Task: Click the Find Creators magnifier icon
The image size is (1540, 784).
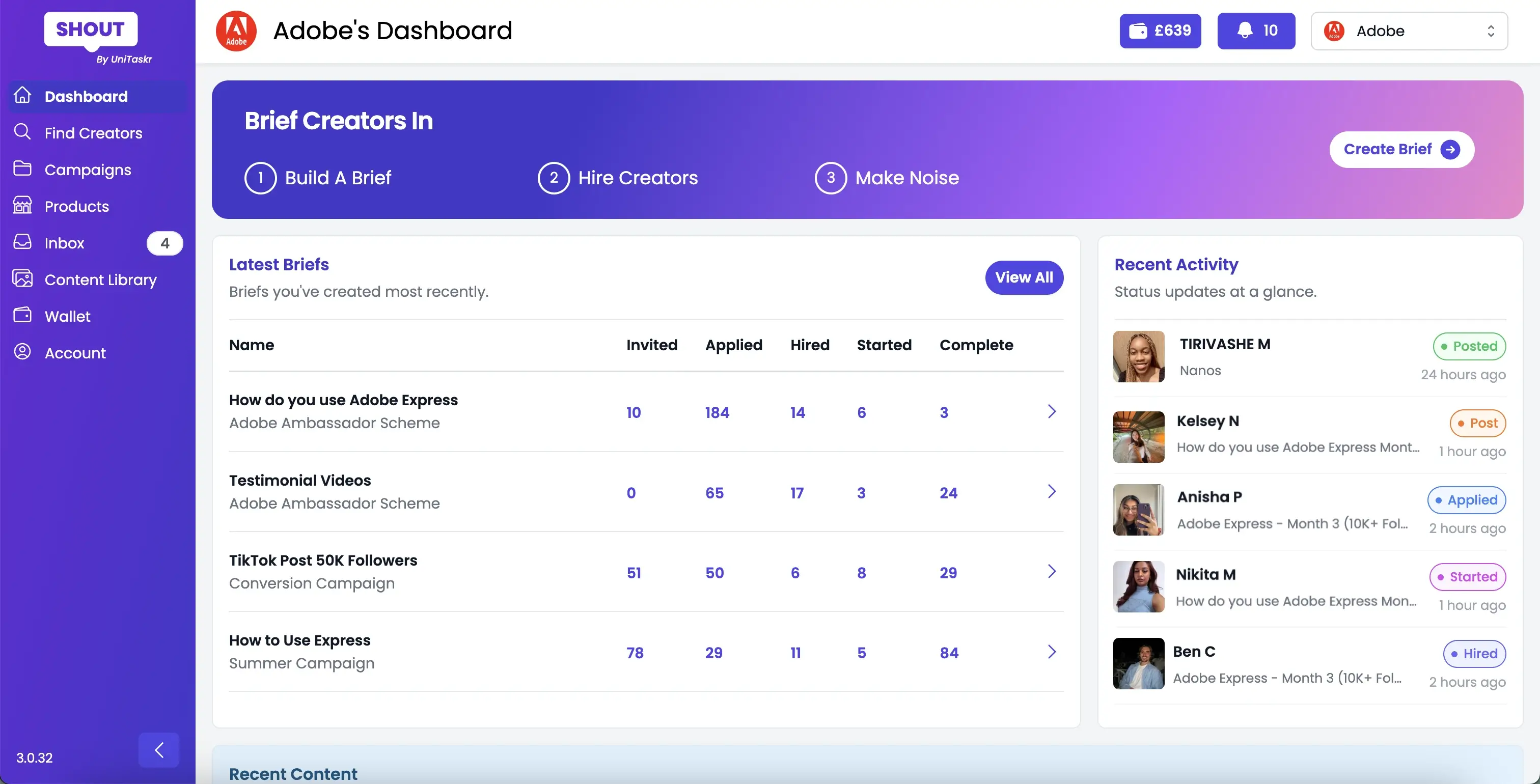Action: (22, 132)
